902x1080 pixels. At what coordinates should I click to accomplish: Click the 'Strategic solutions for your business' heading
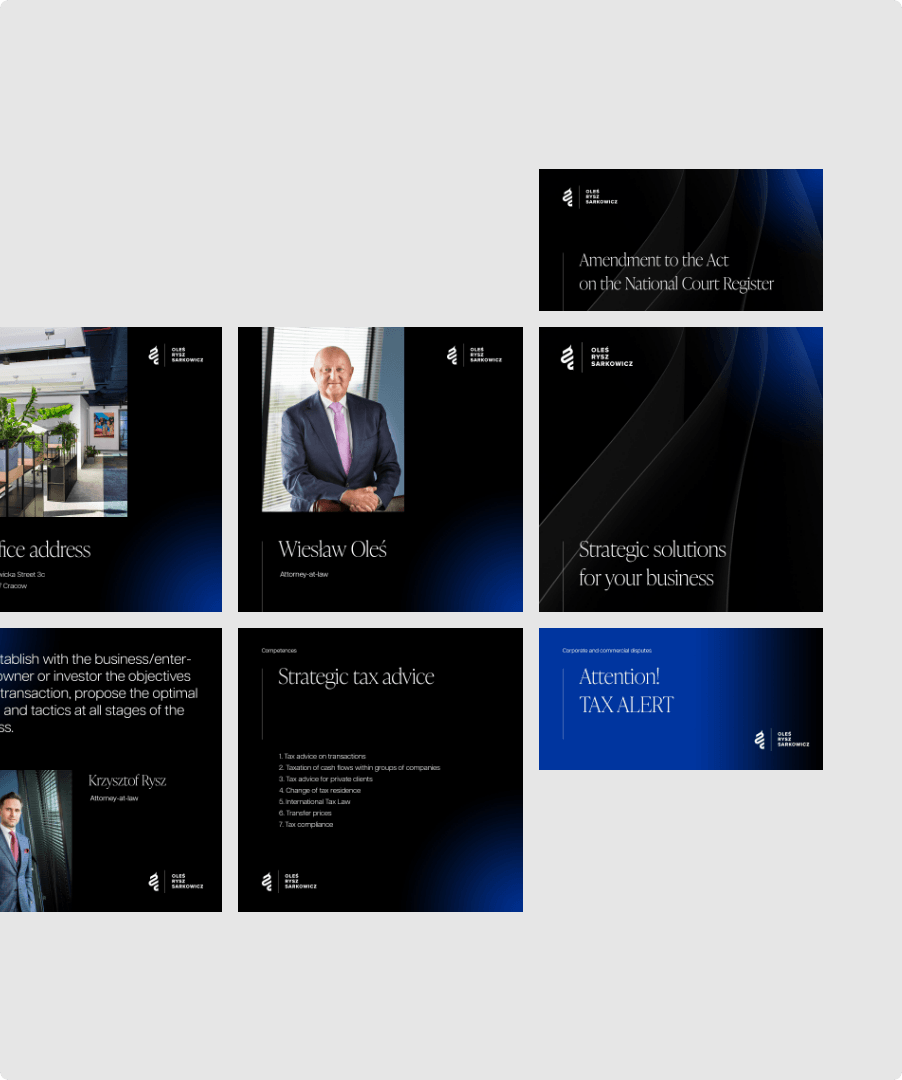(652, 564)
